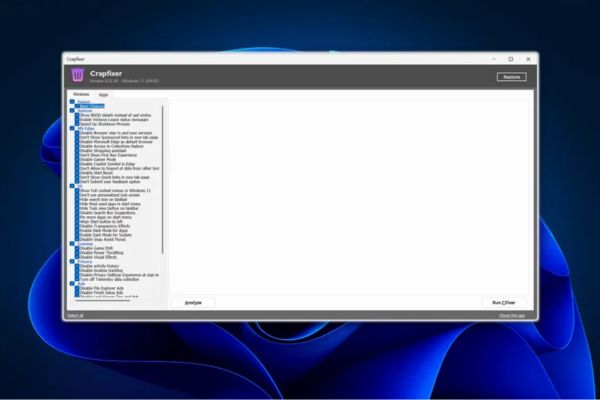The width and height of the screenshot is (600, 400).
Task: Maximize the Crapfixer window
Action: pyautogui.click(x=511, y=59)
